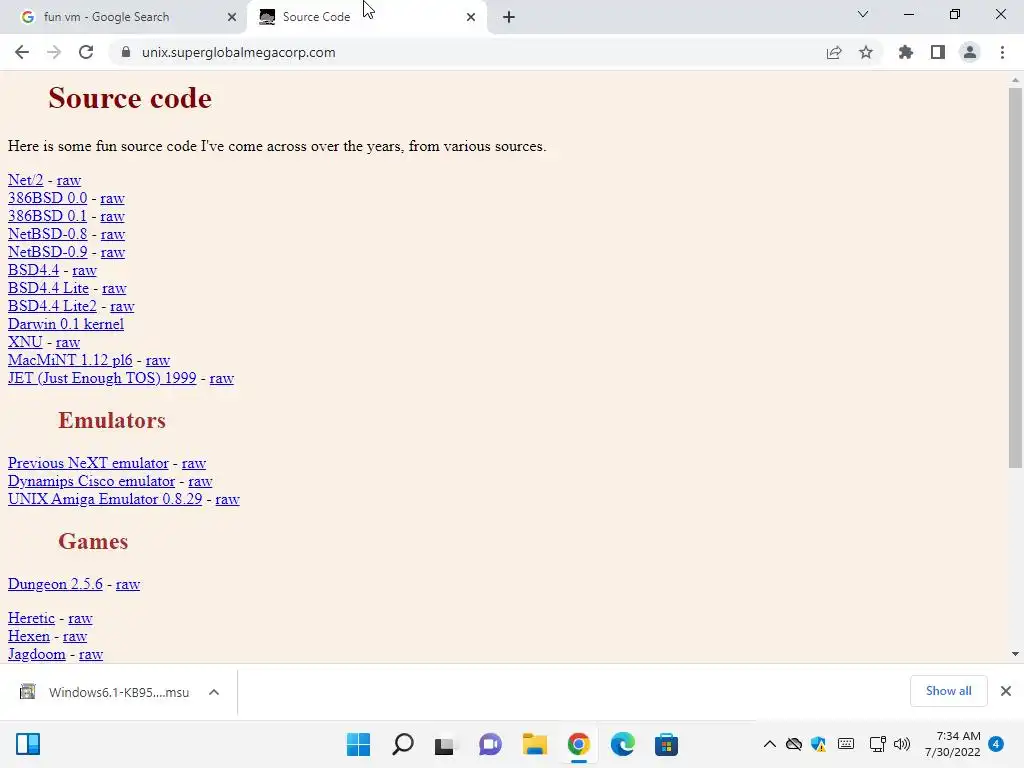Open MacMiNT 1.12 pl6 link
Screen dimensions: 1024x768
tap(70, 360)
